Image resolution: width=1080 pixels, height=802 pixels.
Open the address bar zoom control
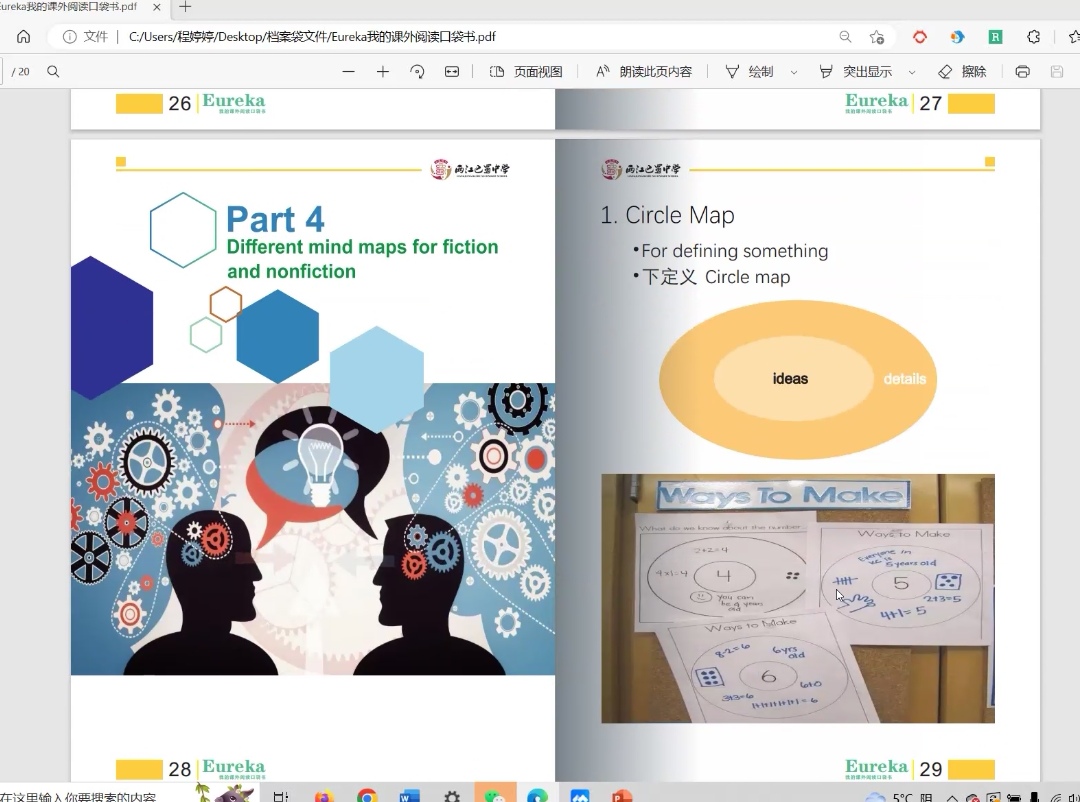coord(845,37)
